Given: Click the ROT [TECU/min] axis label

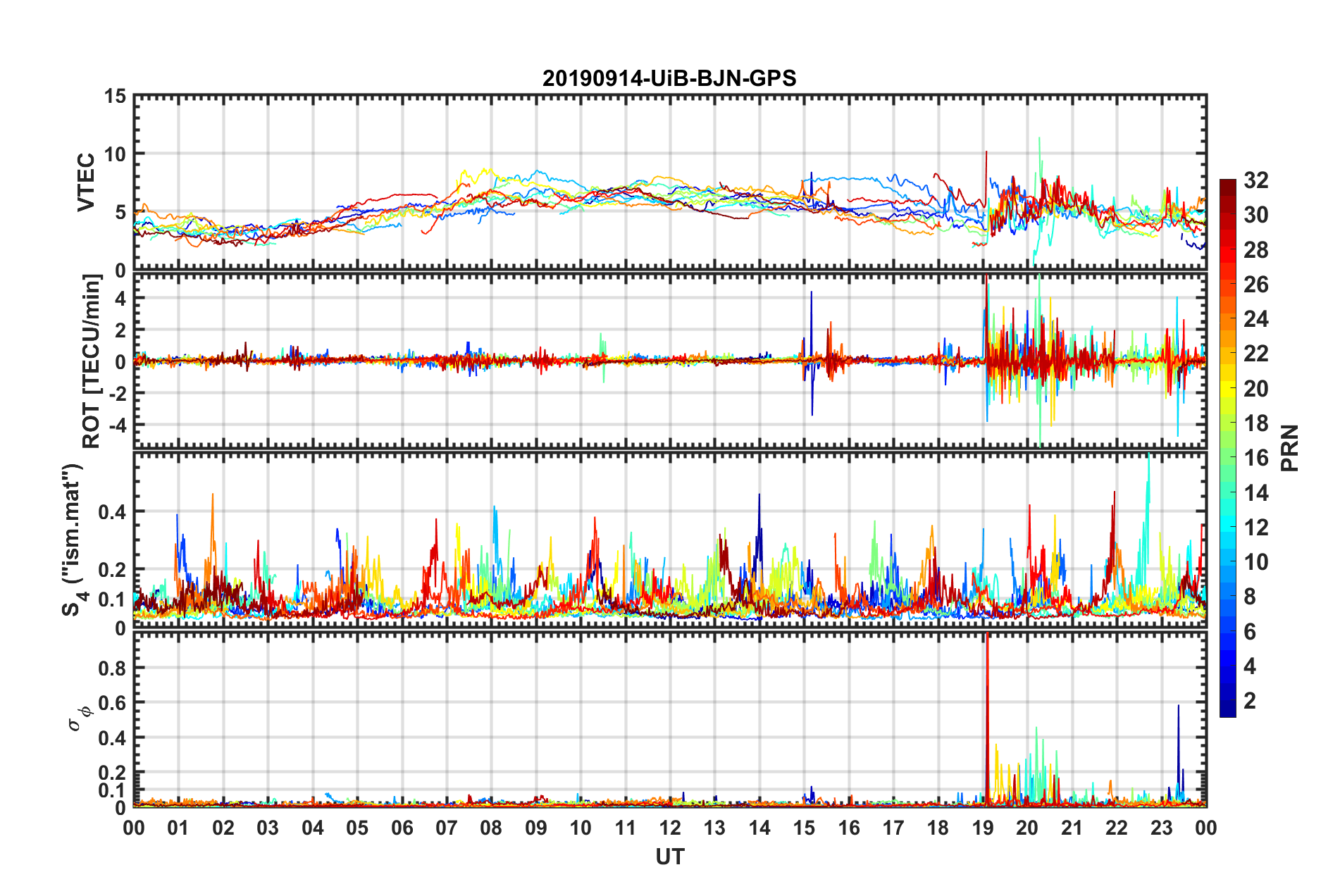Looking at the screenshot, I should click(x=92, y=361).
